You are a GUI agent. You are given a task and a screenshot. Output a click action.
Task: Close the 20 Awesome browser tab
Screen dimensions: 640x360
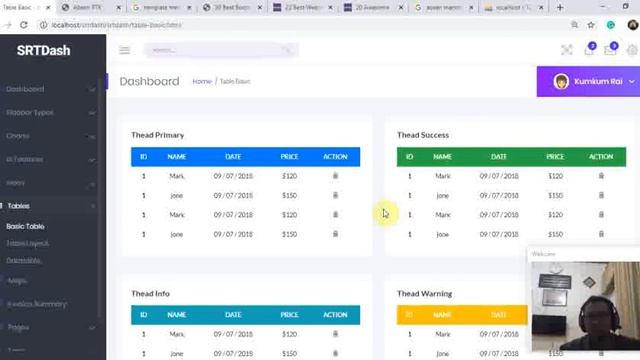(401, 7)
